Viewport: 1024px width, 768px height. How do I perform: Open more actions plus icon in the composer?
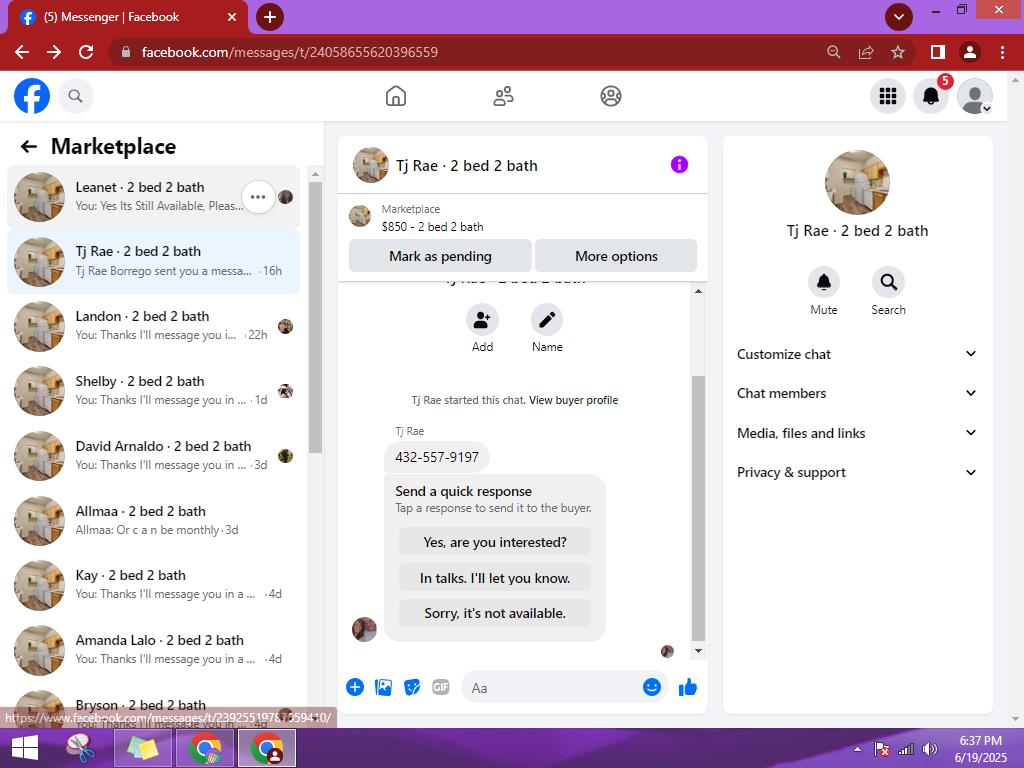355,687
